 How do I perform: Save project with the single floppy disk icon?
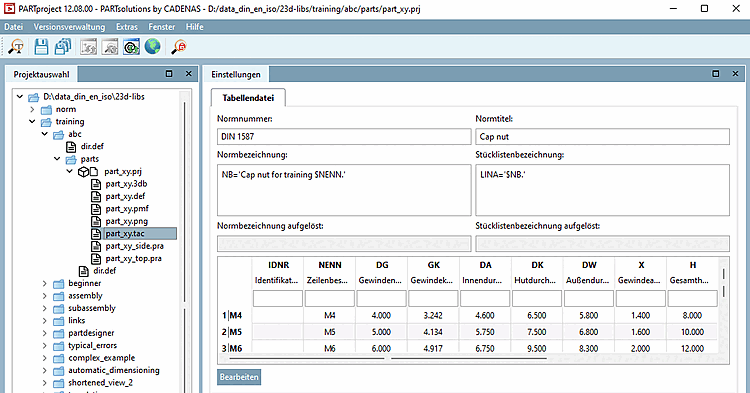(x=41, y=47)
